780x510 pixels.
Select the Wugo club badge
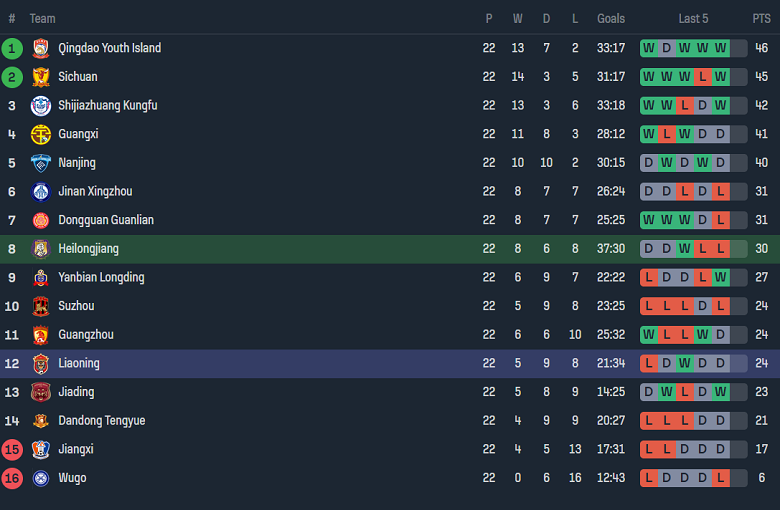coord(40,478)
